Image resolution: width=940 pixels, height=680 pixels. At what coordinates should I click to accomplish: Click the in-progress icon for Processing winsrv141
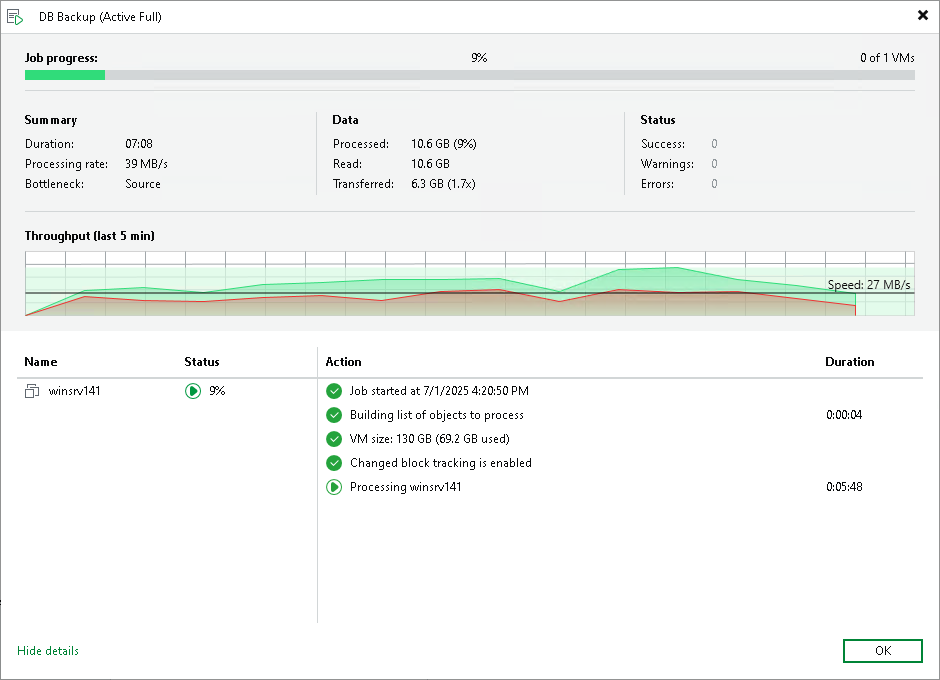pos(334,487)
